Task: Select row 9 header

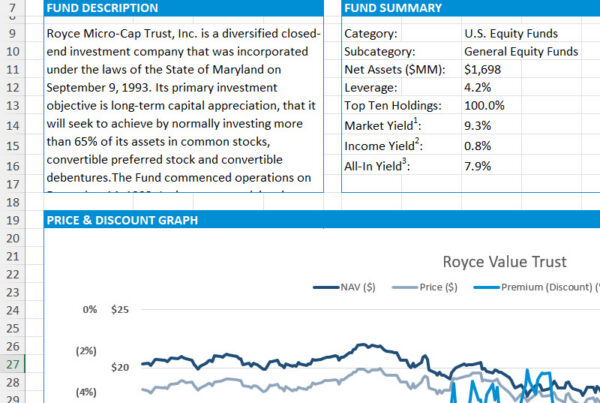Action: (20, 33)
